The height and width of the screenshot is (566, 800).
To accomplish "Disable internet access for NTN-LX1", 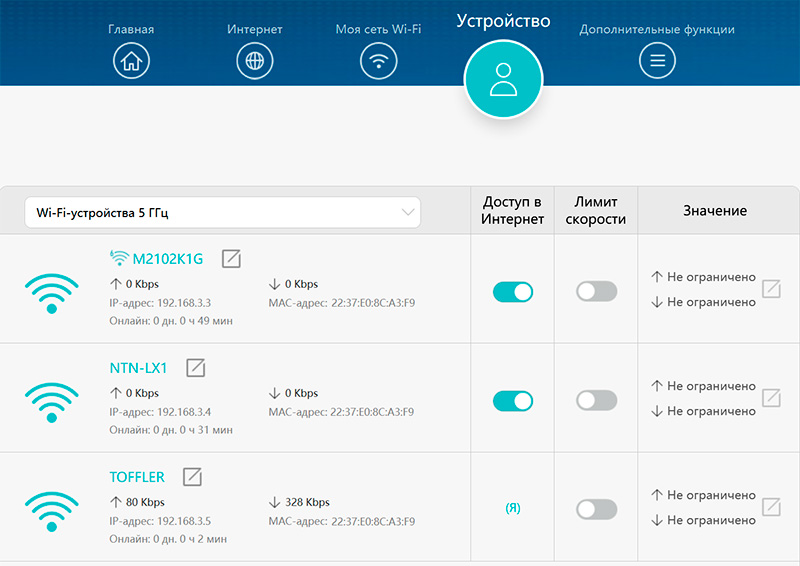I will [x=513, y=401].
